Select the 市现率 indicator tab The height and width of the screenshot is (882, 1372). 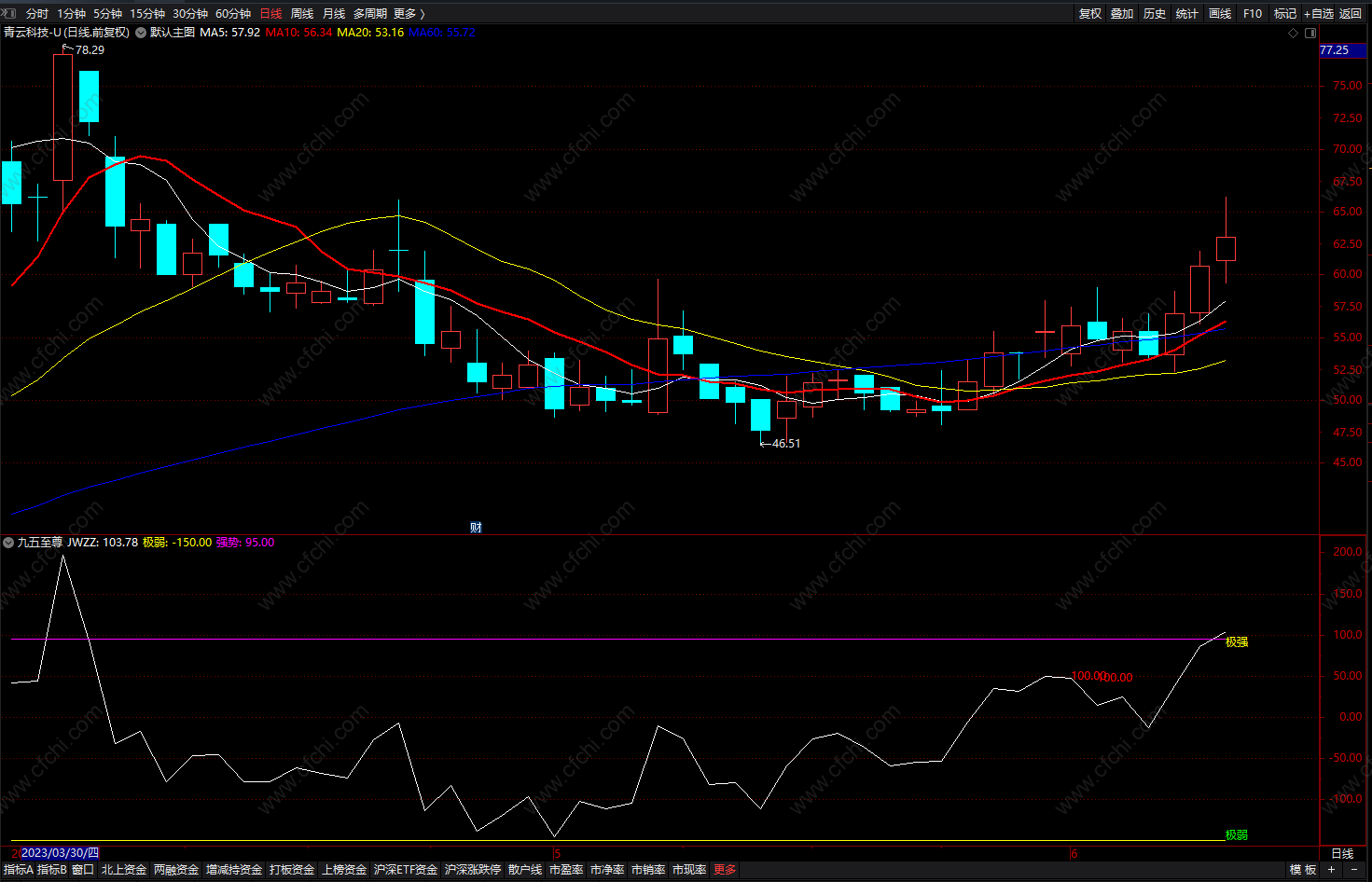(x=689, y=870)
